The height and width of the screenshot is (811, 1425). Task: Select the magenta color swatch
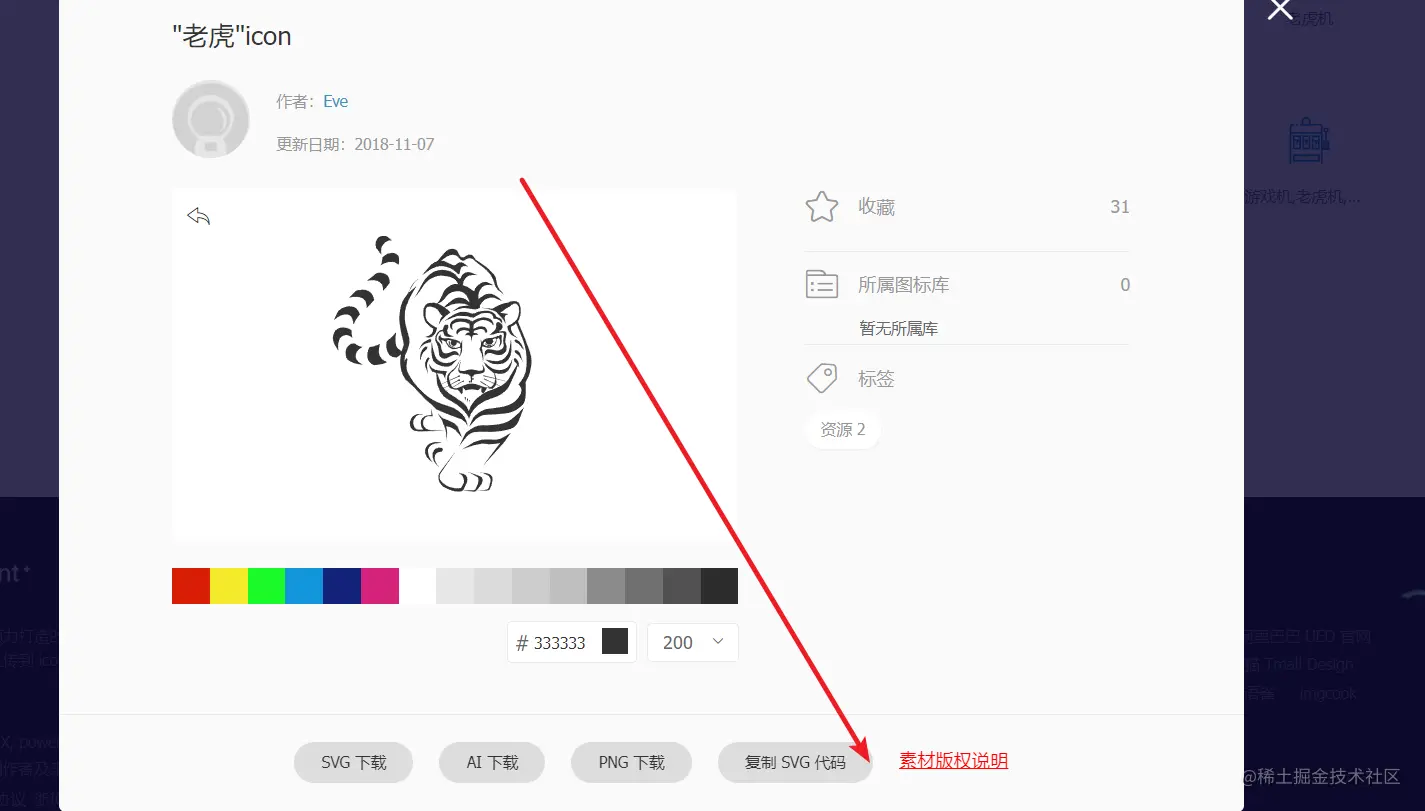click(x=380, y=586)
